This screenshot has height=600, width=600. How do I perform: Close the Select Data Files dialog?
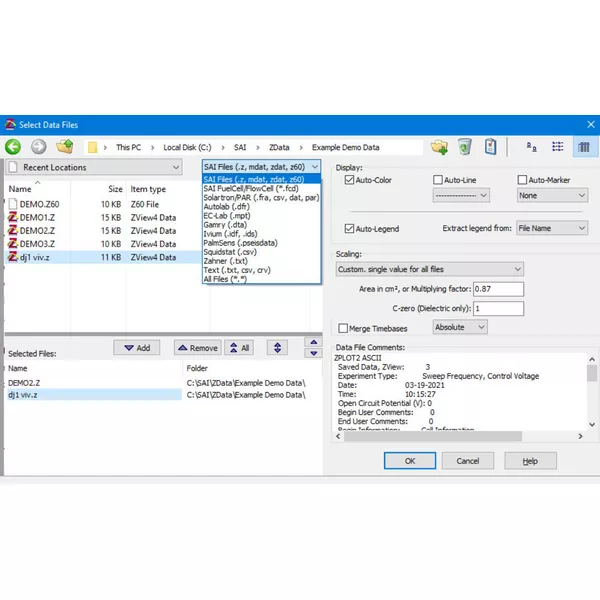point(591,125)
